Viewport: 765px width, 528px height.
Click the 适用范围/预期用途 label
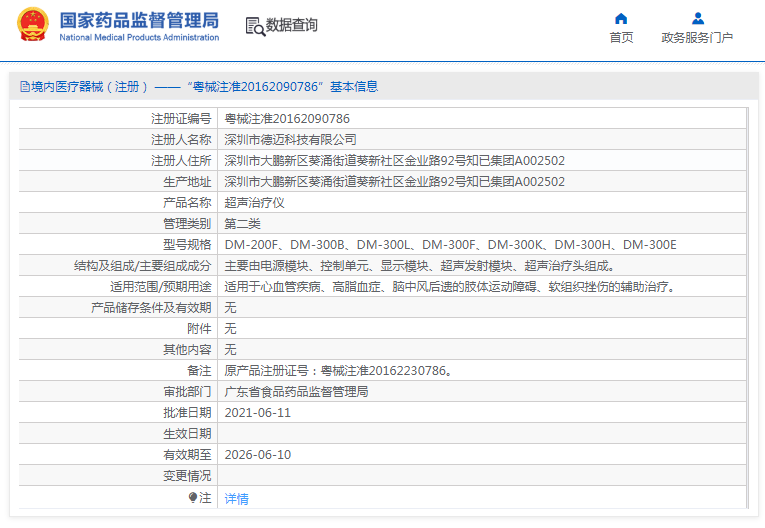click(x=161, y=286)
